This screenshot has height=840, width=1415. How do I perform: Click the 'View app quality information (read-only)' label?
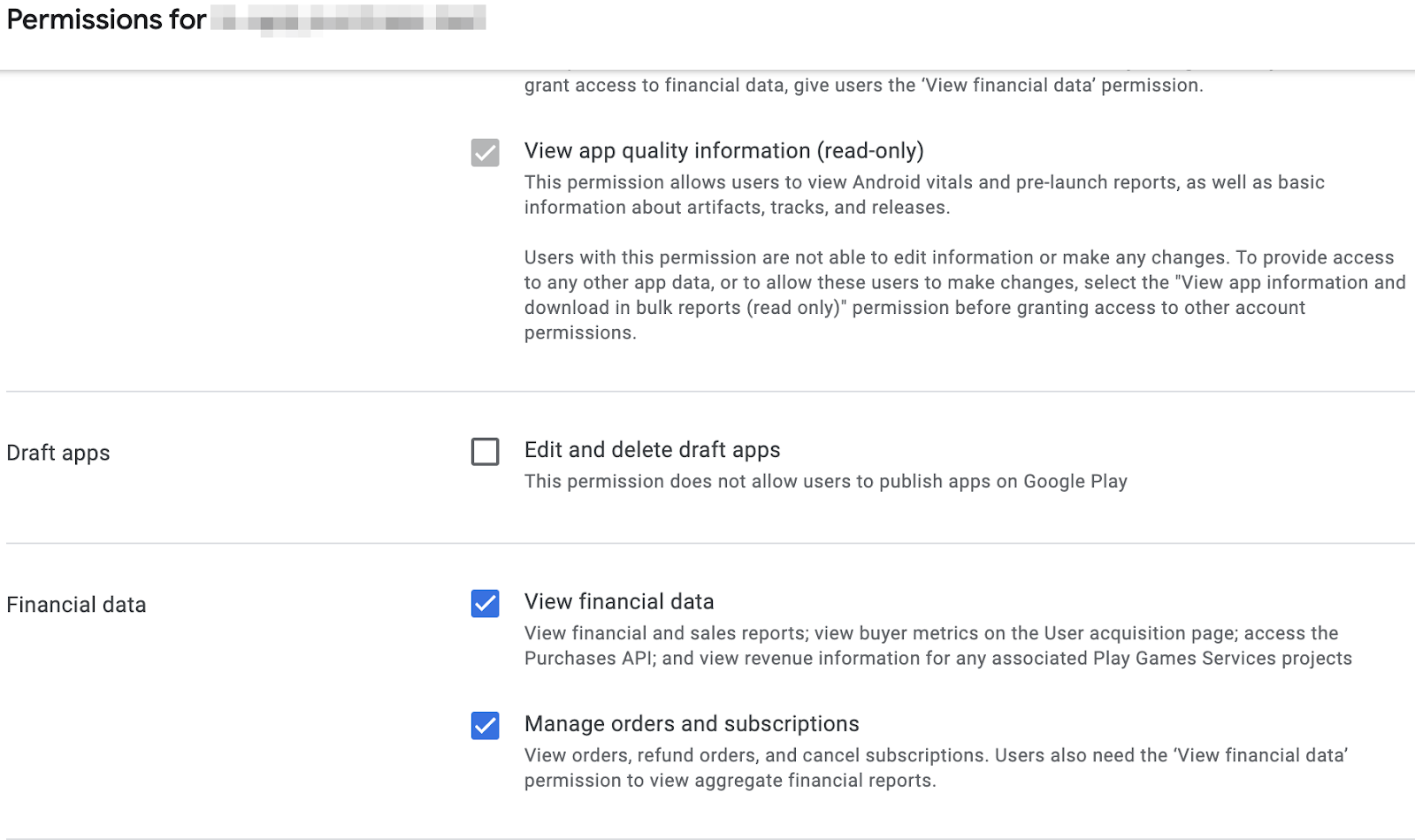point(723,151)
